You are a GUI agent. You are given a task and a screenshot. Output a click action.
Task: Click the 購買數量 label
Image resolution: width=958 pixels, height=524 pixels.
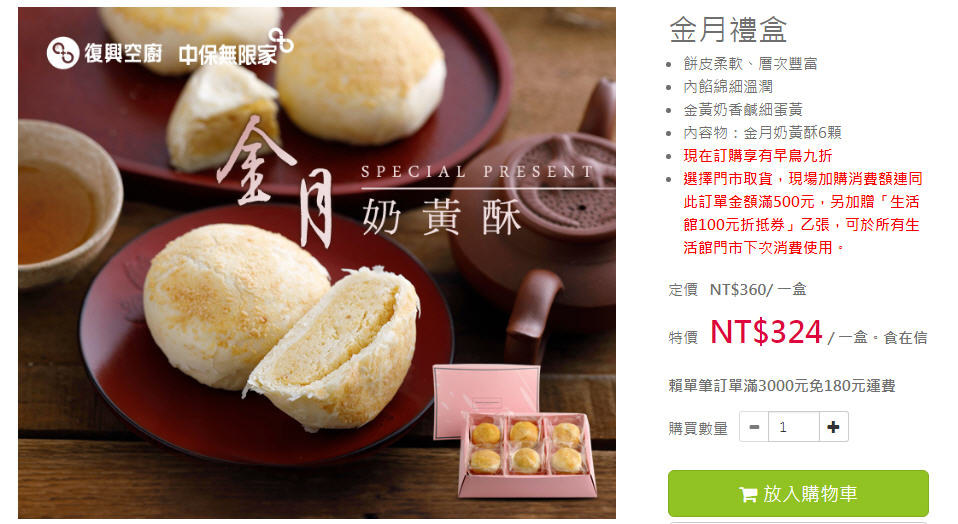(x=698, y=428)
